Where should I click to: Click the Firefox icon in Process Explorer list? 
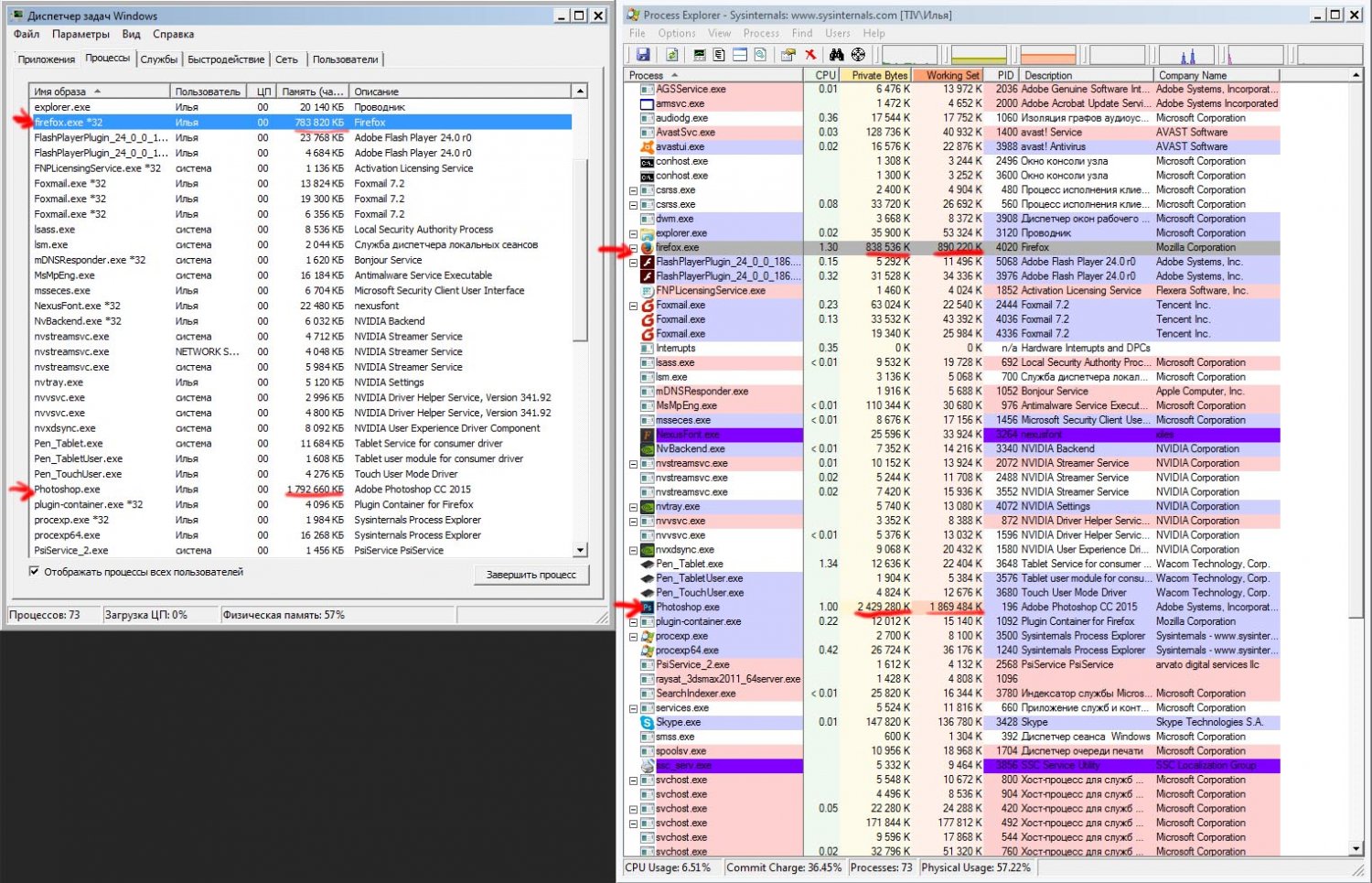[x=648, y=247]
